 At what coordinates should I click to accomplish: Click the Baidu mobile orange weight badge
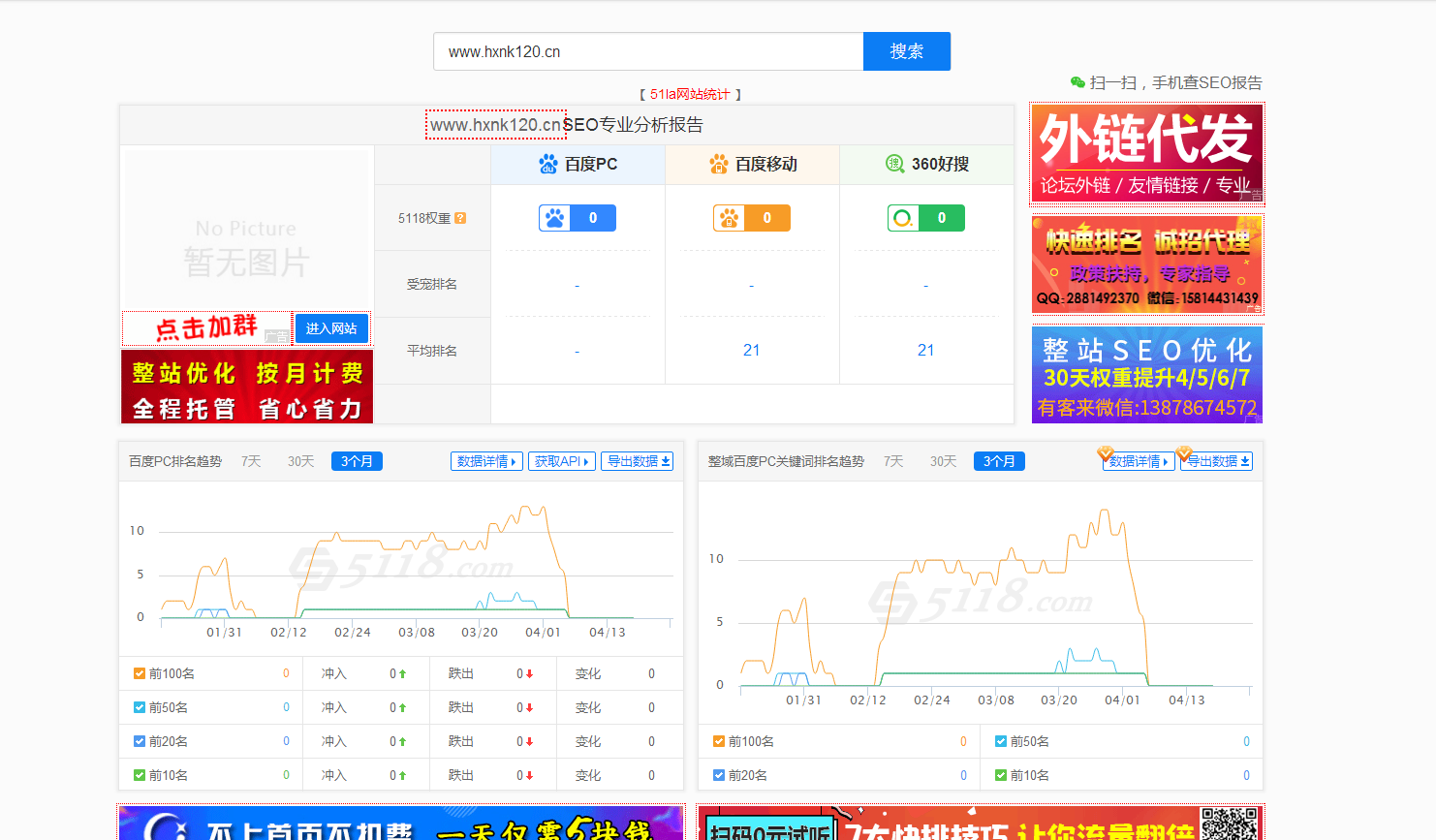[x=752, y=218]
